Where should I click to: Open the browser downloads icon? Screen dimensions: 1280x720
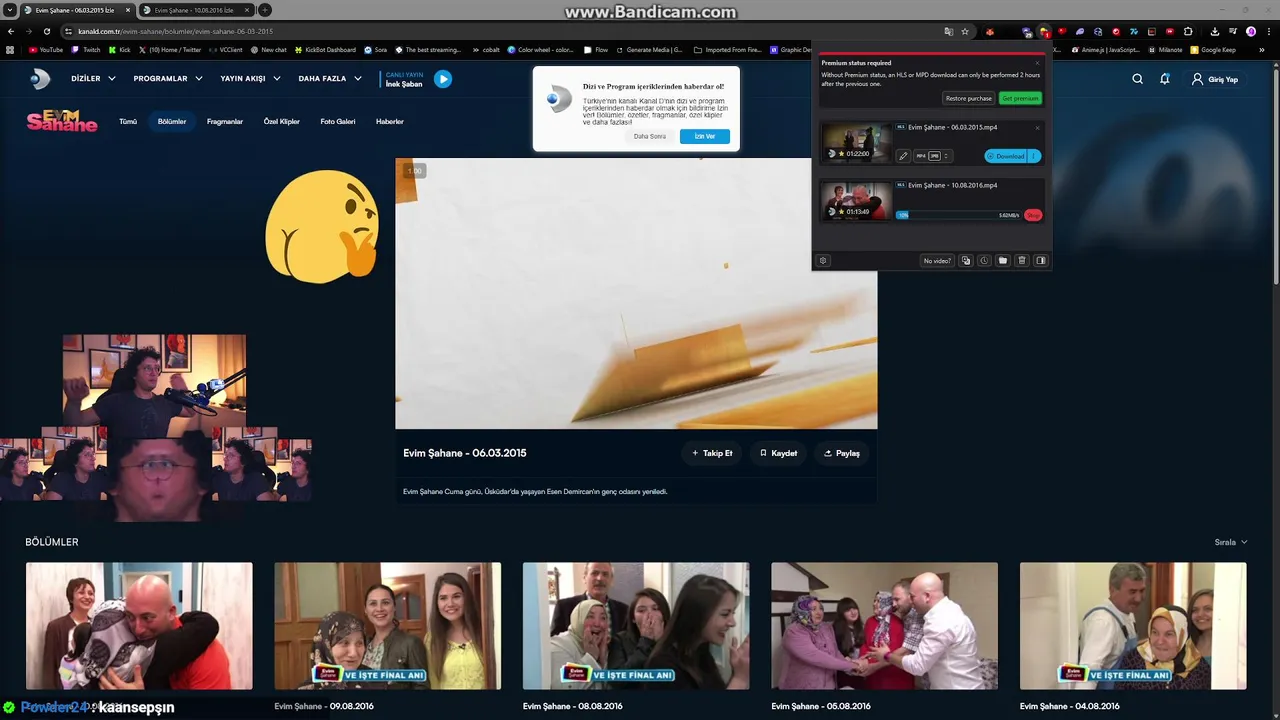[1215, 31]
